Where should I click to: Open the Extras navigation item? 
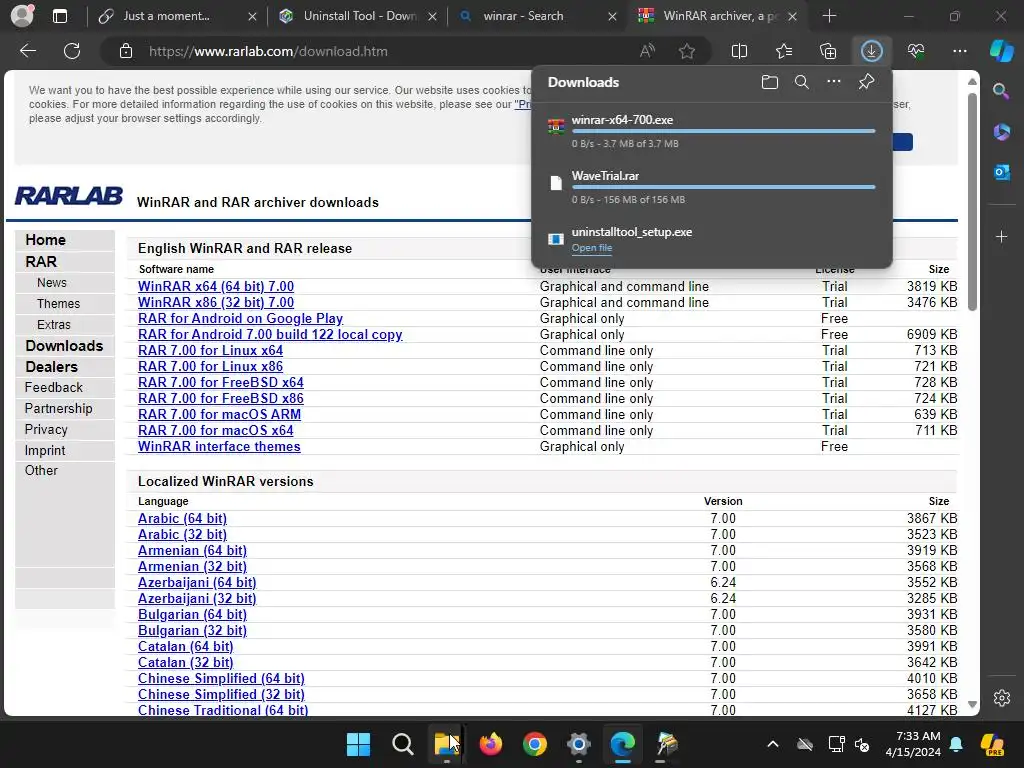pos(54,325)
